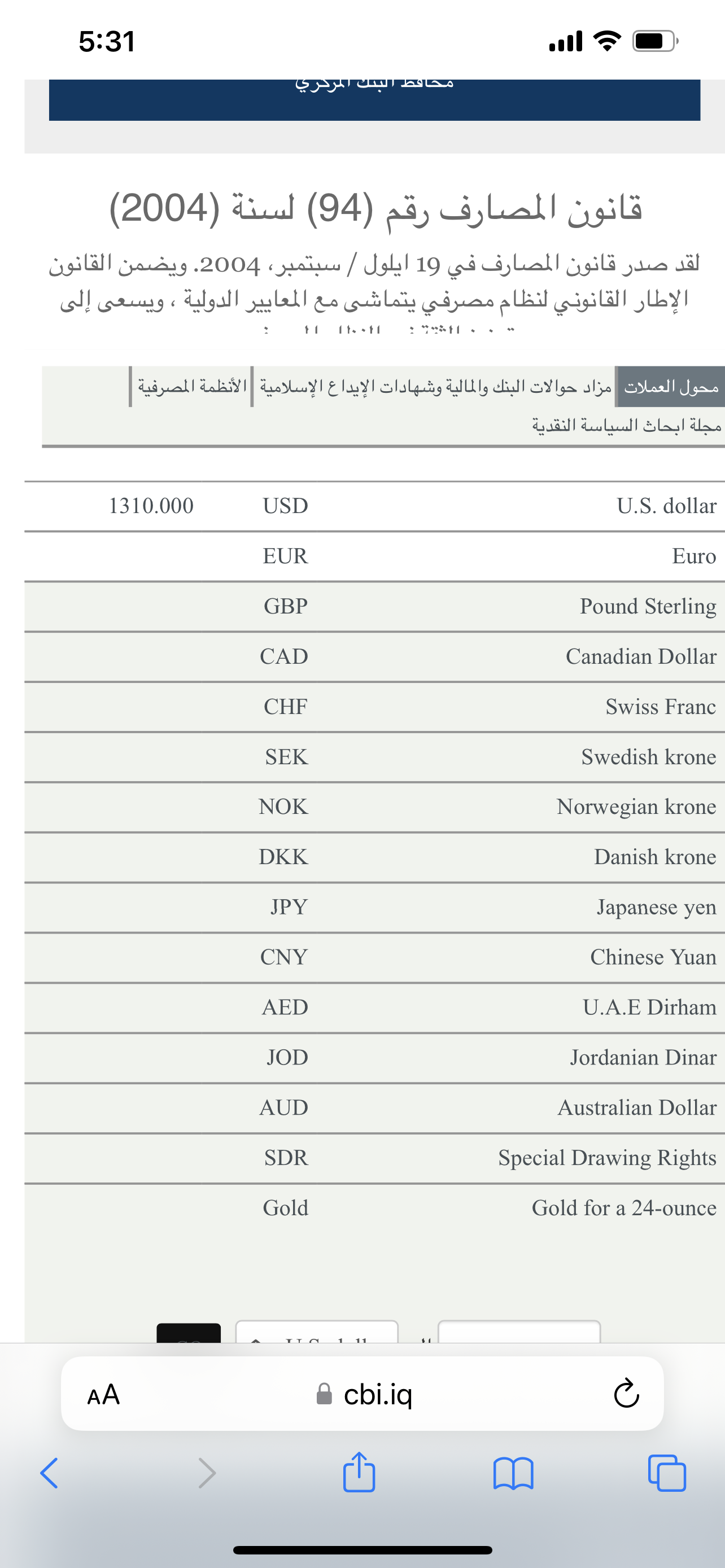Tap the dark blue governor banner
Viewport: 725px width, 1568px height.
click(374, 99)
